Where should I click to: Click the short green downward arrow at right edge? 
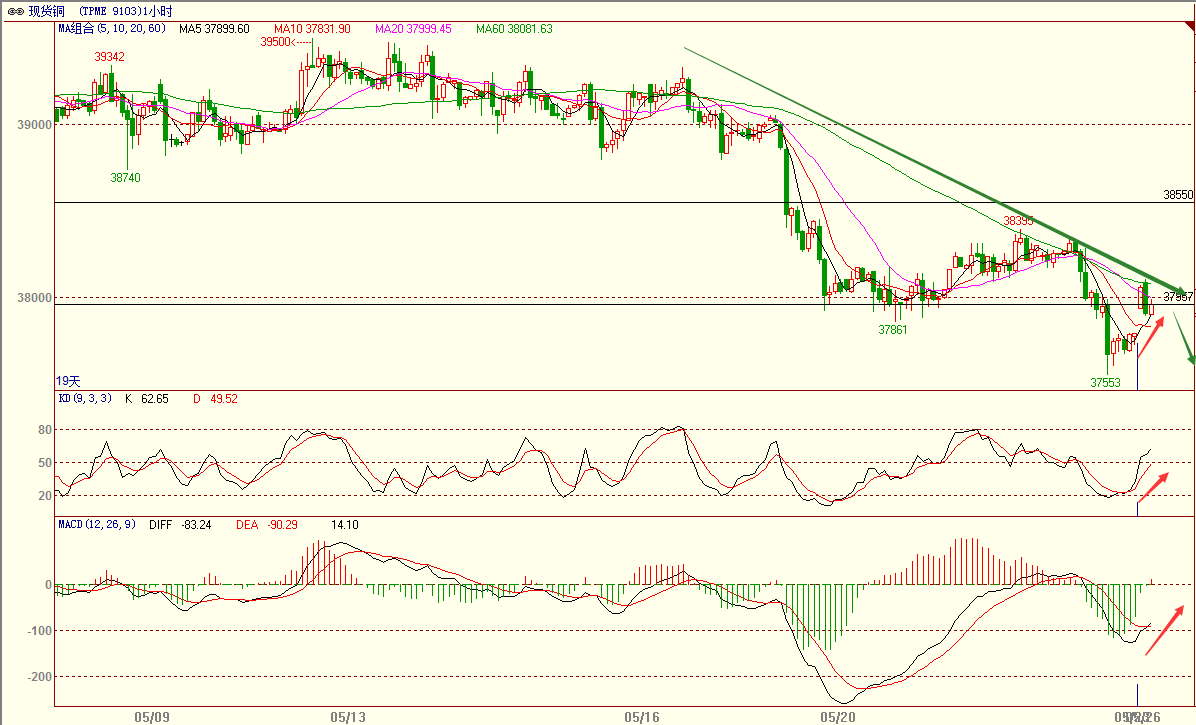pyautogui.click(x=1184, y=340)
